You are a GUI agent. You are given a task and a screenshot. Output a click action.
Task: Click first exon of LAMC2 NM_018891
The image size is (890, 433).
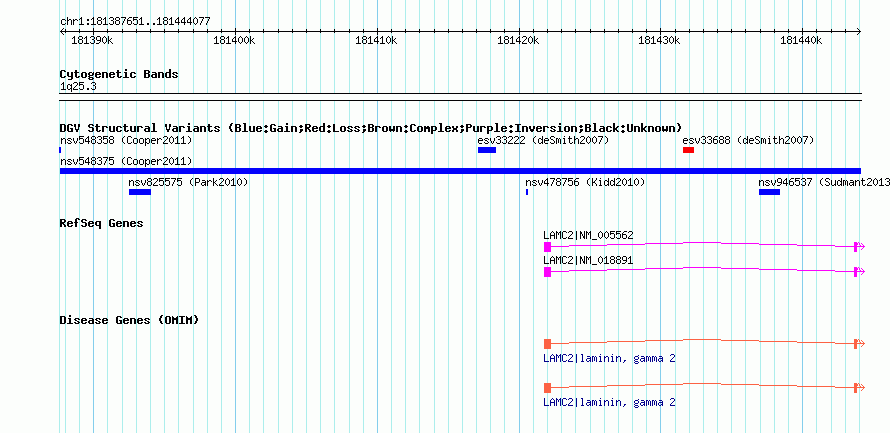point(547,272)
